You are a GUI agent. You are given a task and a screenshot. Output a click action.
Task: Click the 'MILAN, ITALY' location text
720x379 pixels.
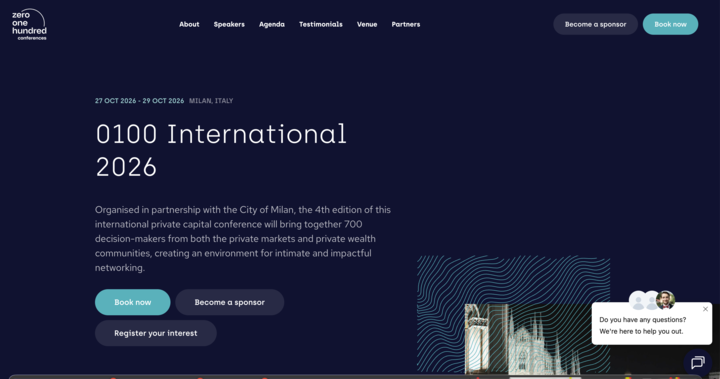(x=211, y=101)
